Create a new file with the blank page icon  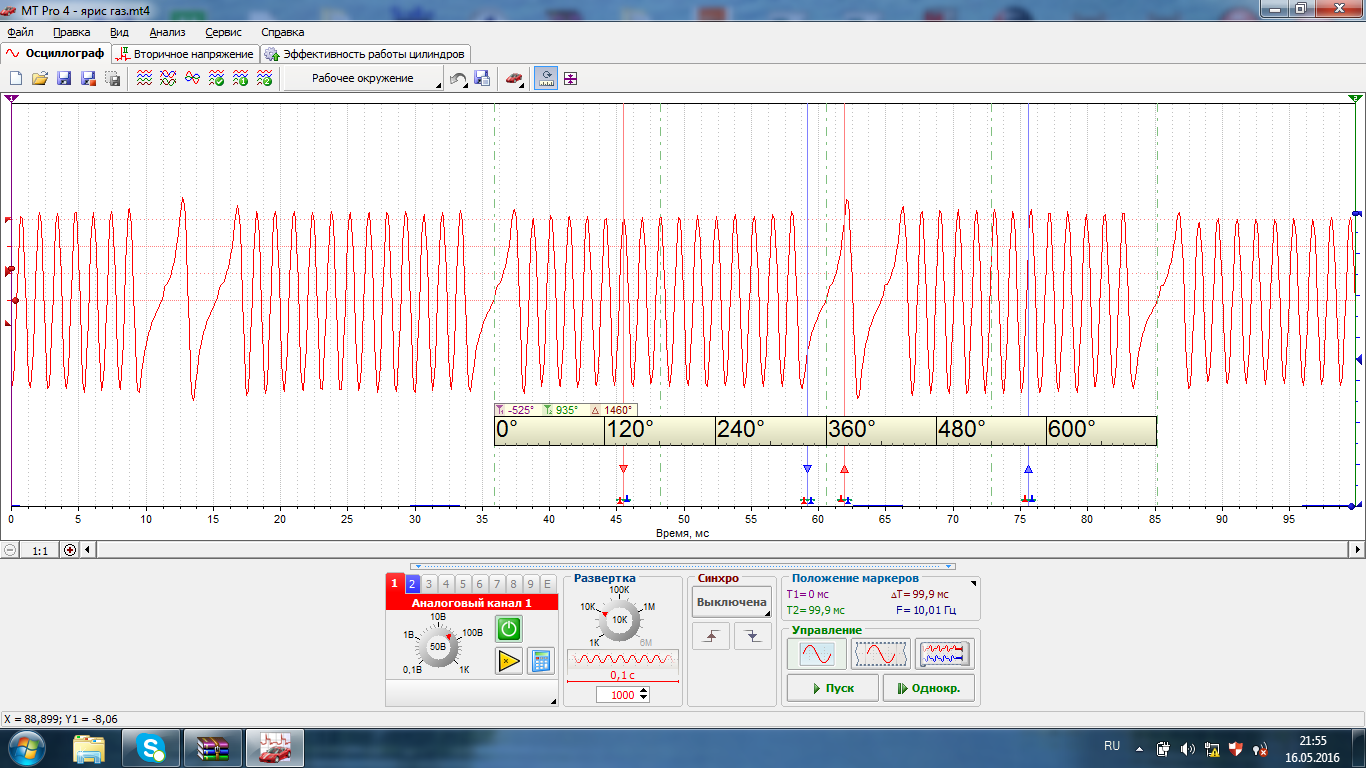[x=16, y=79]
